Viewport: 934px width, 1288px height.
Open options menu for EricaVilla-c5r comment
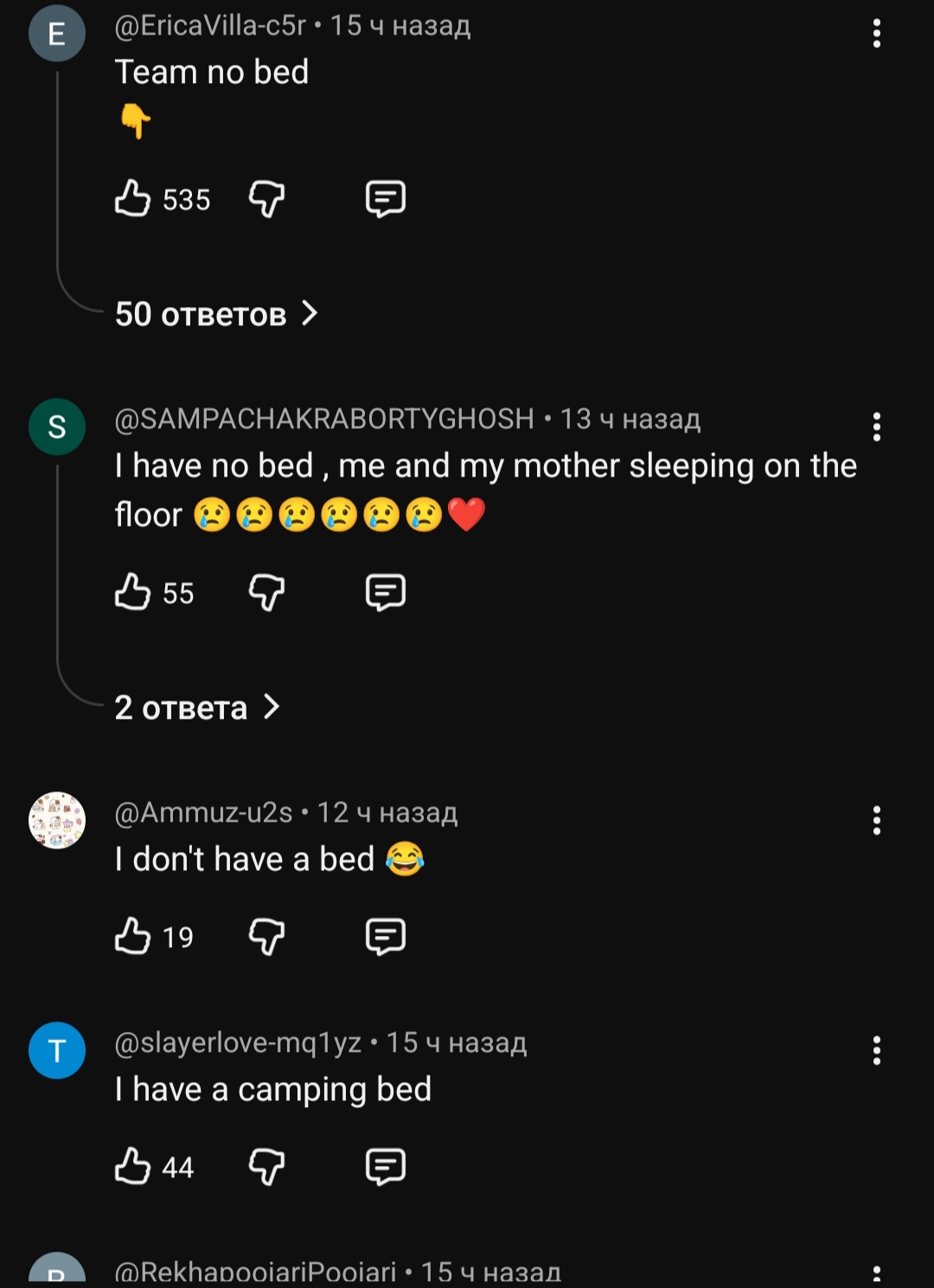tap(876, 34)
